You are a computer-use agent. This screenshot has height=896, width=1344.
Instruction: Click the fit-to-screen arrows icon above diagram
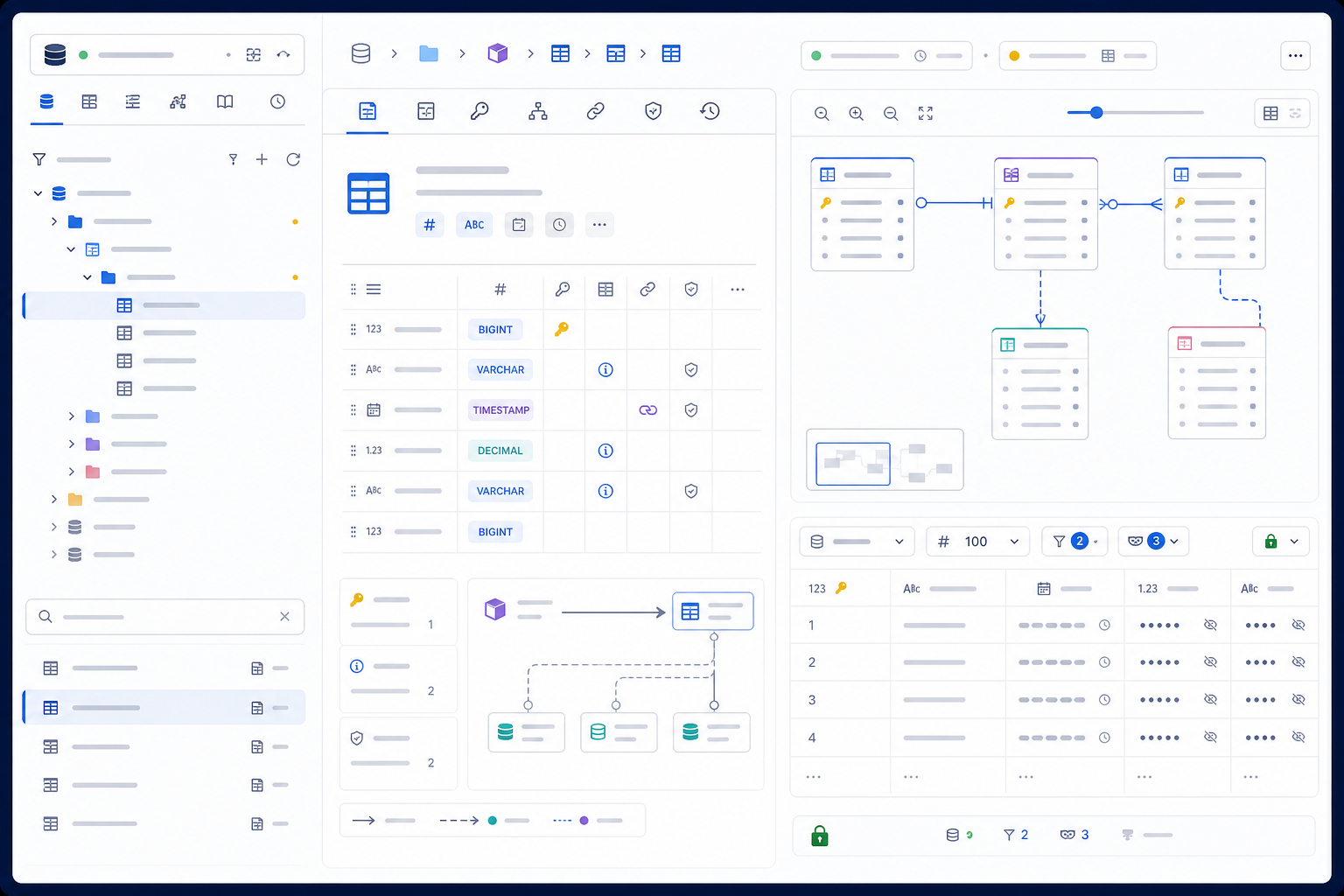926,114
